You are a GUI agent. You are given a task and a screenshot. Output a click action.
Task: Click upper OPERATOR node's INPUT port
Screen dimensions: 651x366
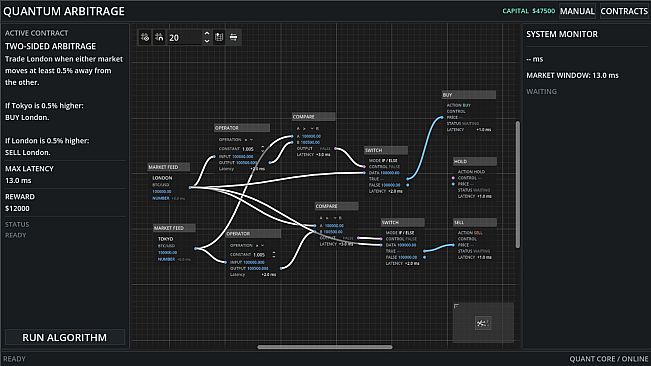click(215, 157)
